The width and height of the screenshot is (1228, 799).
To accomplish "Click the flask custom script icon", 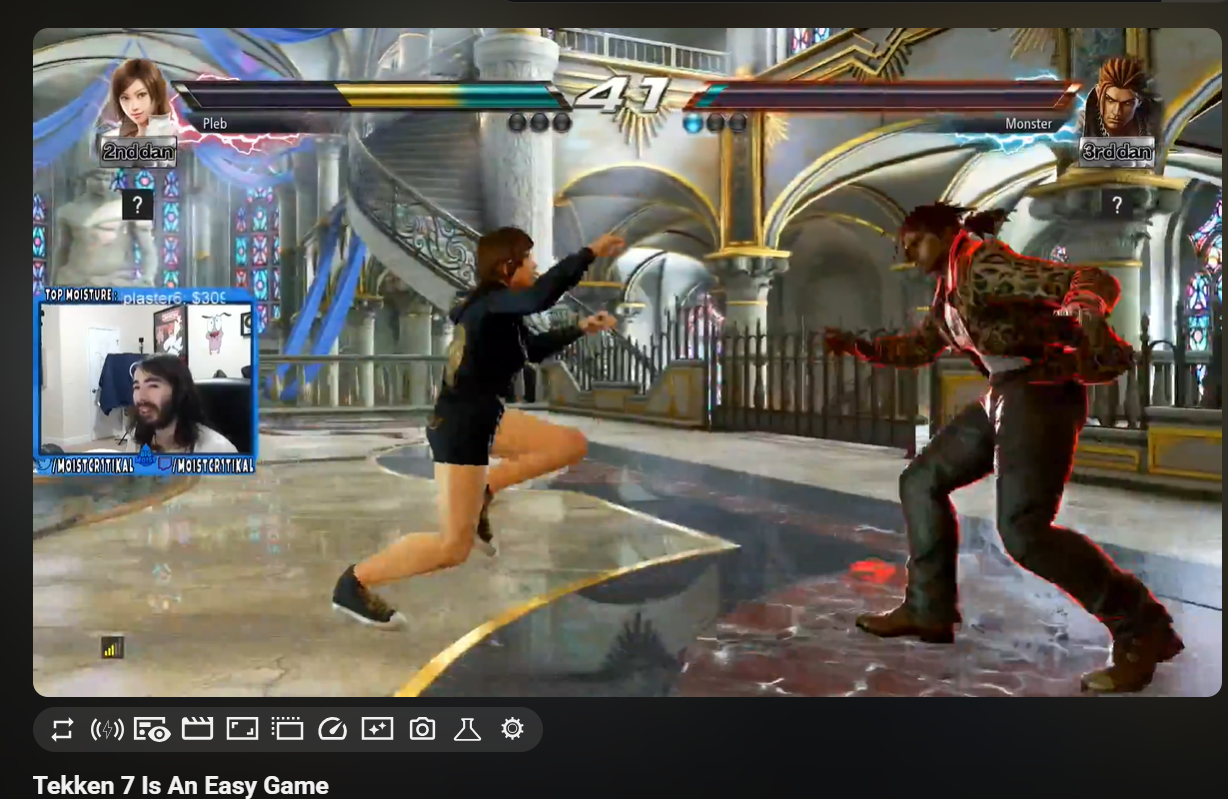I will coord(467,729).
